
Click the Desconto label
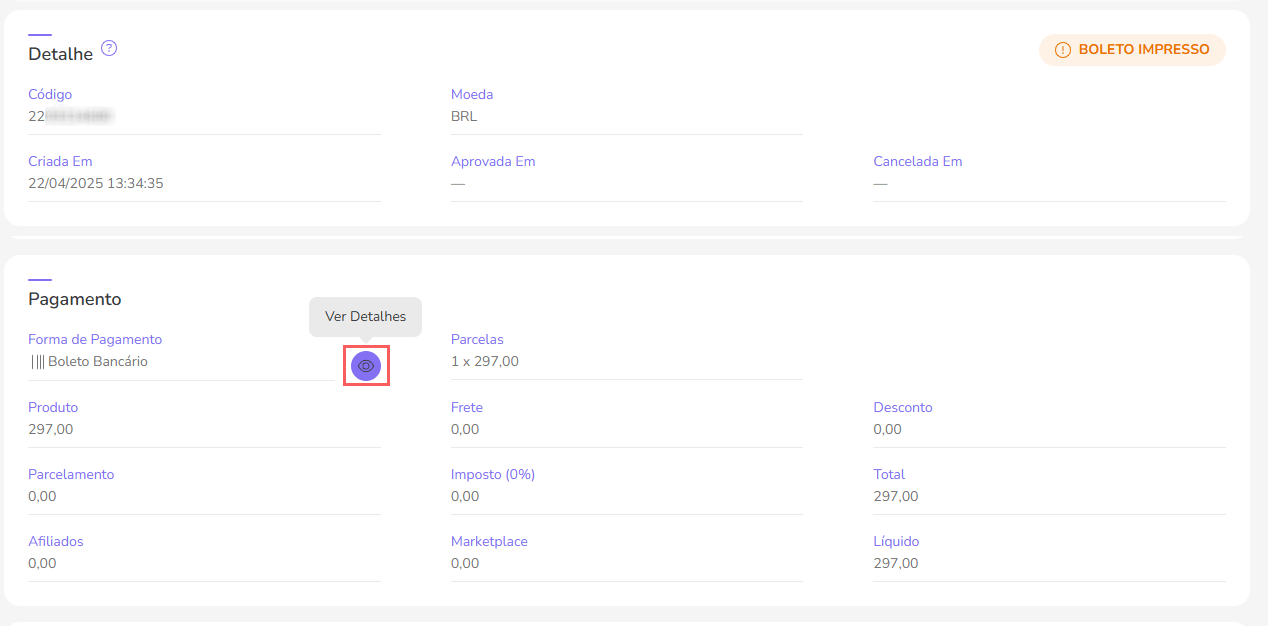[x=902, y=407]
